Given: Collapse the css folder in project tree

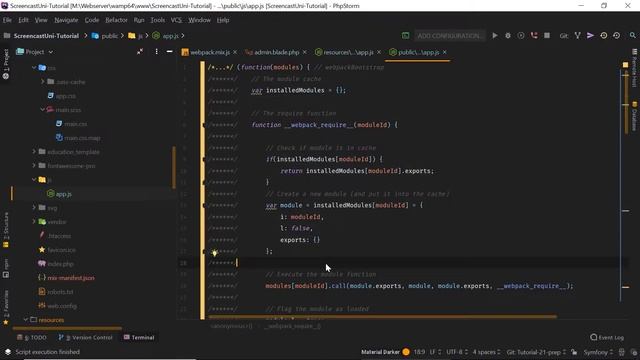Looking at the screenshot, I should [x=34, y=67].
